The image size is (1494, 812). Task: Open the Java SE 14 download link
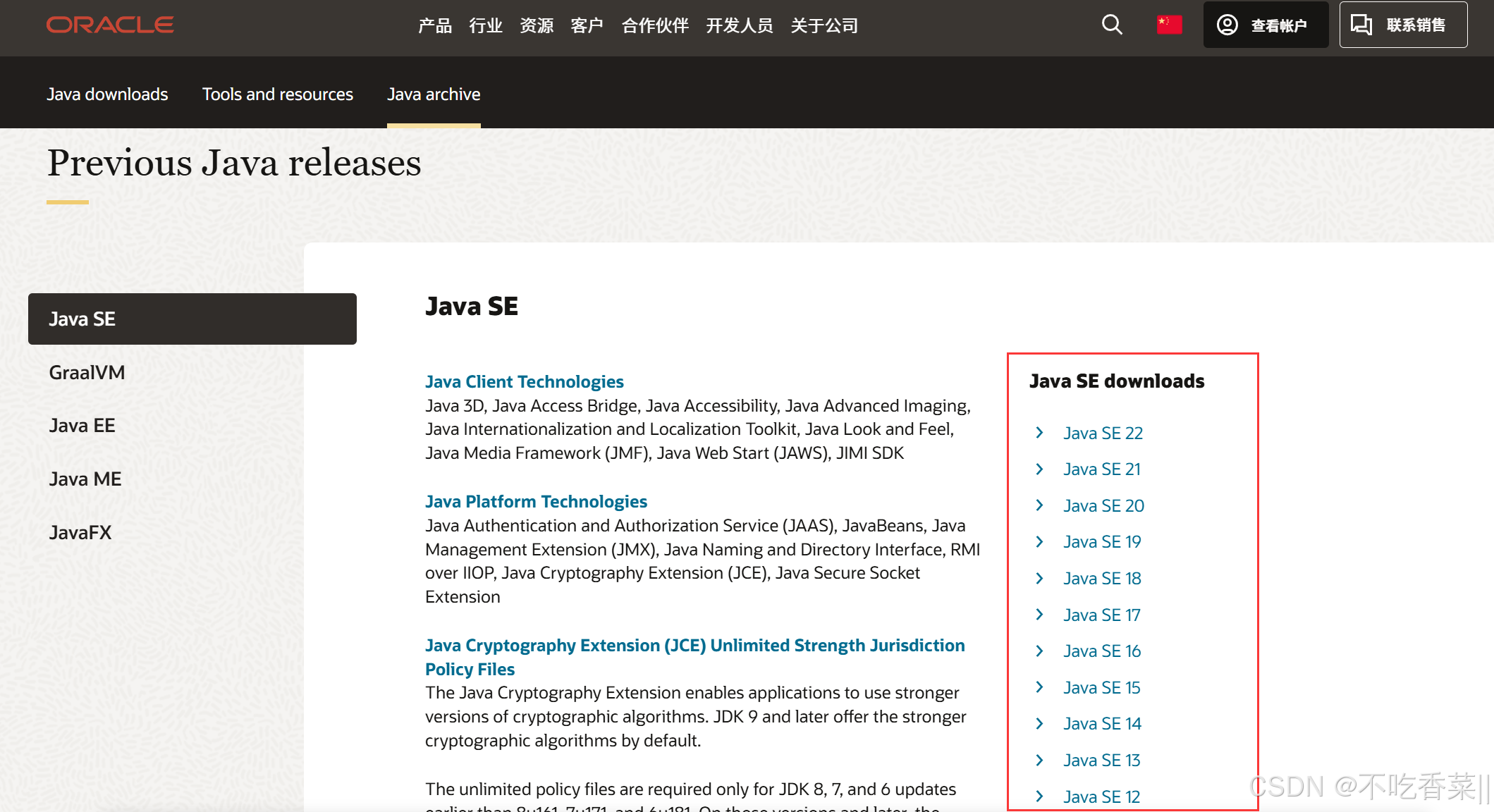[1102, 723]
